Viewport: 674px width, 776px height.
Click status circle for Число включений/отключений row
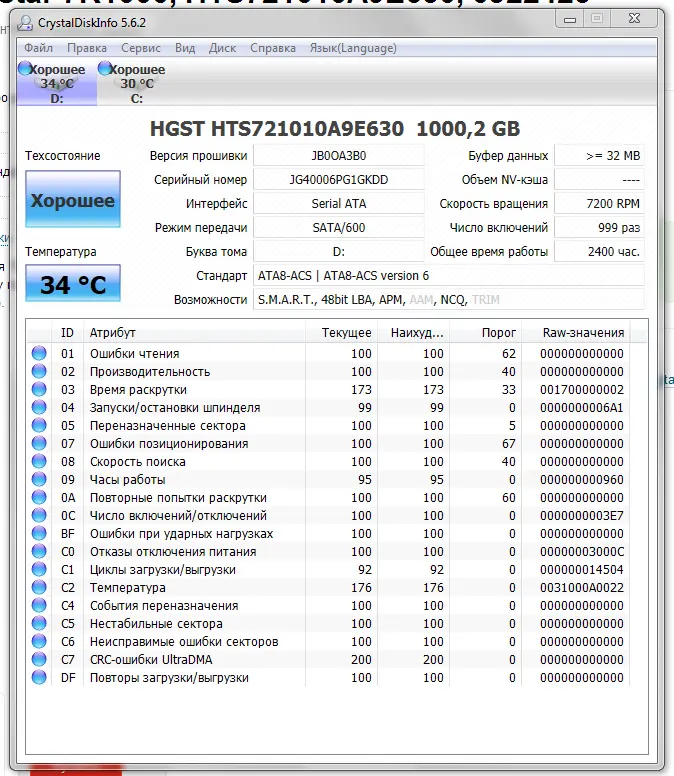(39, 515)
